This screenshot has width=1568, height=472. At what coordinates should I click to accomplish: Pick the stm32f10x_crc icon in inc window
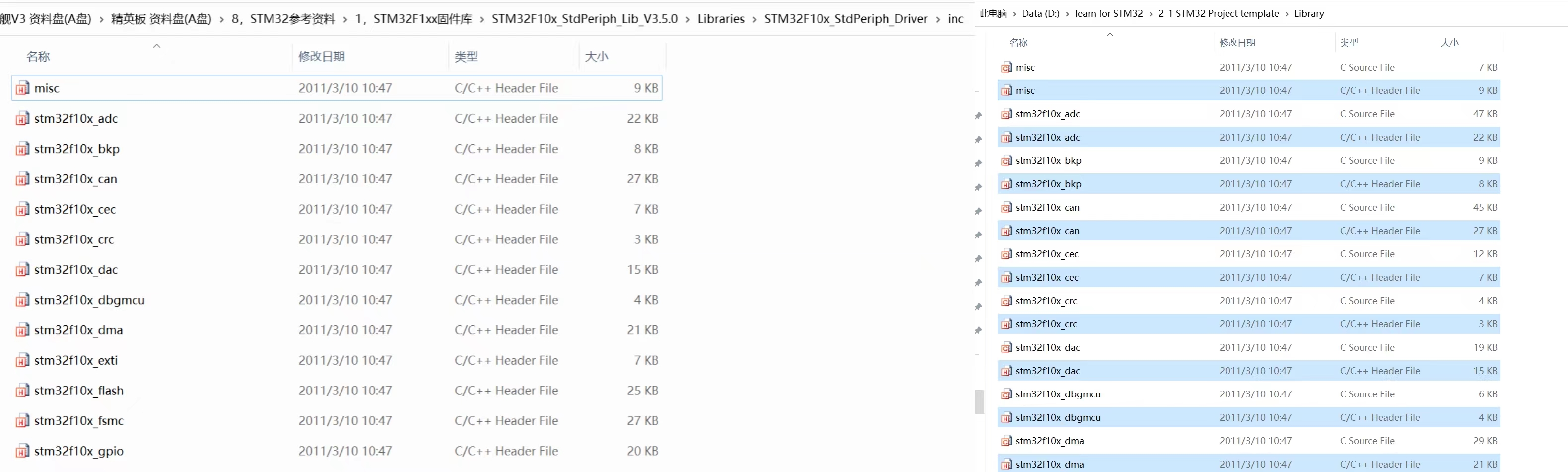click(x=22, y=239)
